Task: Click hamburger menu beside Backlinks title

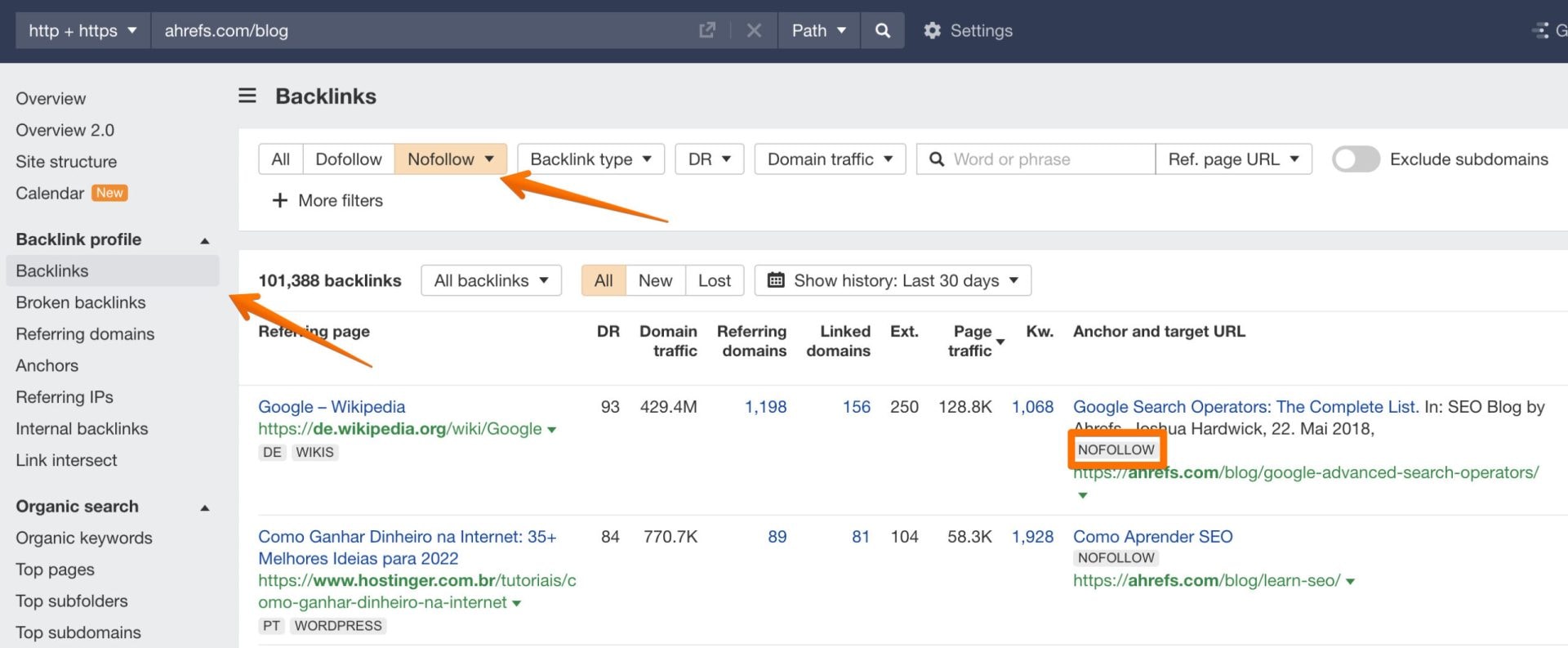Action: (247, 96)
